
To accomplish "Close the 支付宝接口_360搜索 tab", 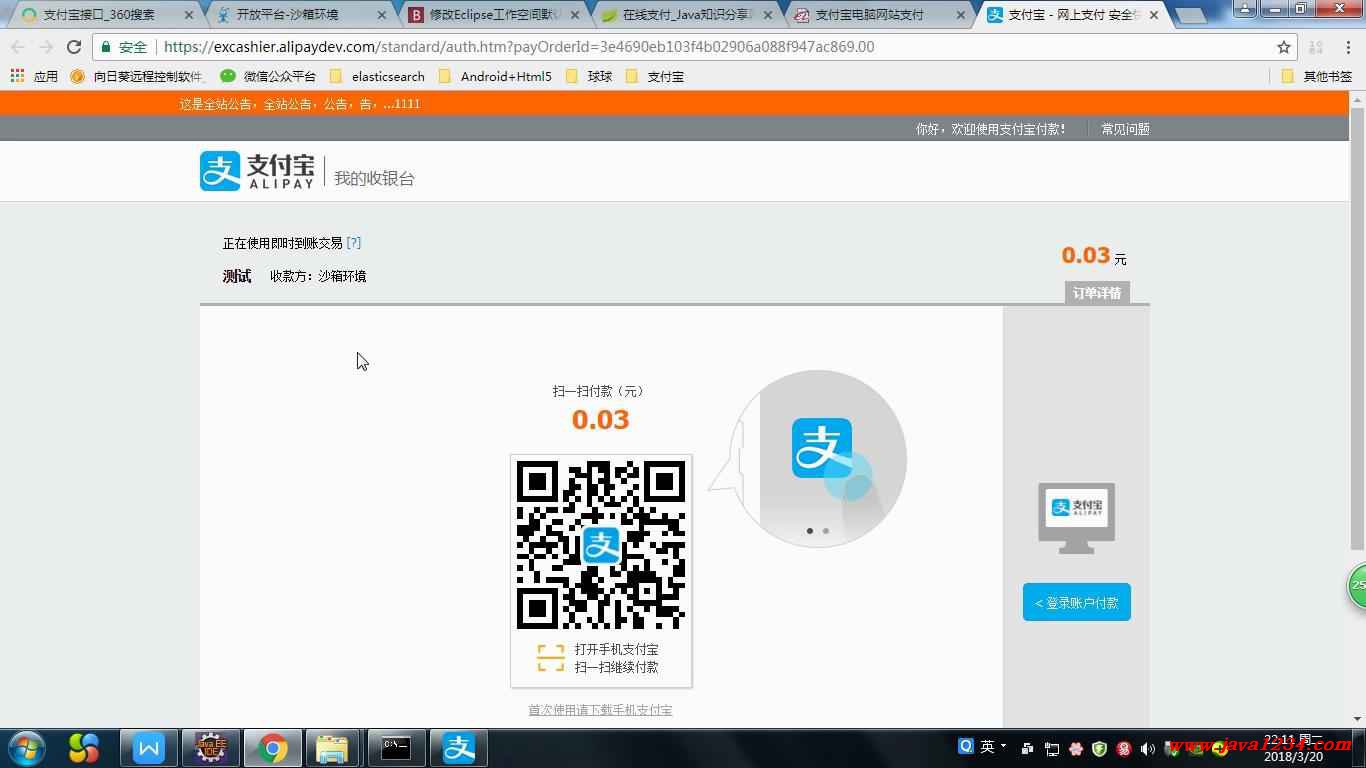I will click(x=189, y=15).
